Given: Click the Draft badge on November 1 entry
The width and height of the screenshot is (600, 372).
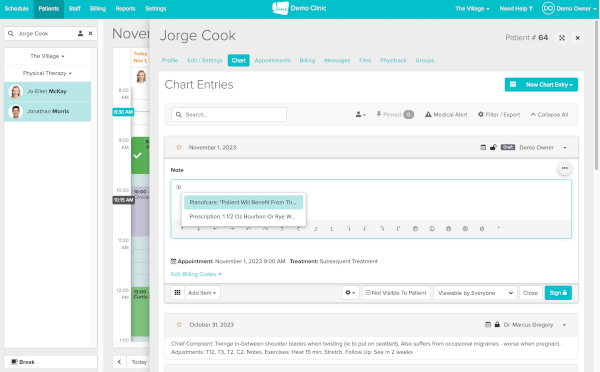Looking at the screenshot, I should [x=508, y=147].
